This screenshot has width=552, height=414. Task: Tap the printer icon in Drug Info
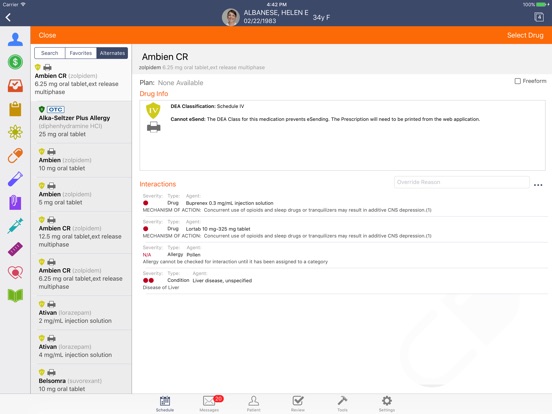click(x=153, y=127)
